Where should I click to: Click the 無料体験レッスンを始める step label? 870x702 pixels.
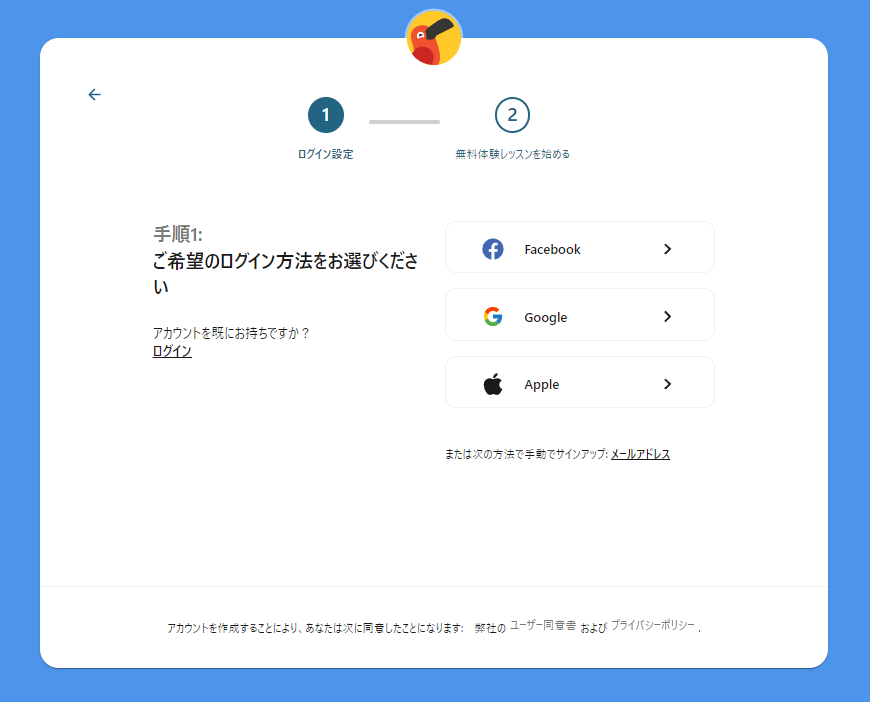coord(512,154)
